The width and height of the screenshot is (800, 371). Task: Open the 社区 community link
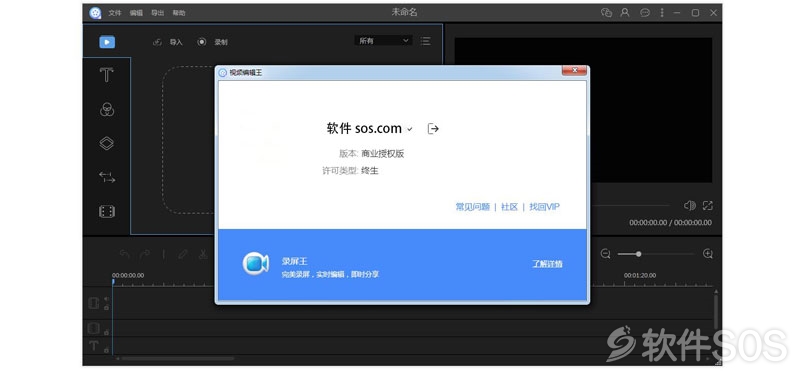click(509, 207)
